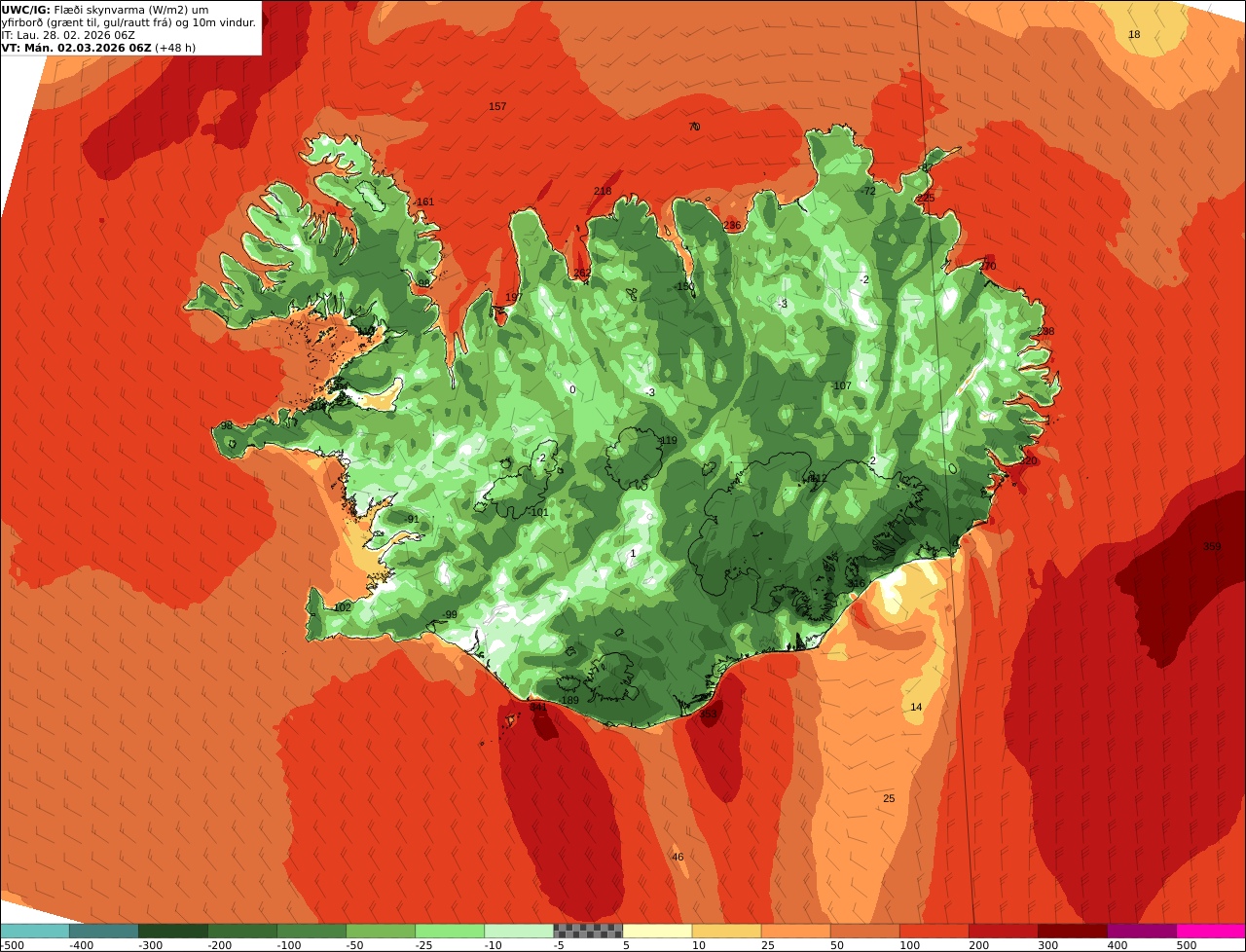The image size is (1246, 952).
Task: Pick the map value "99"
Action: point(451,614)
